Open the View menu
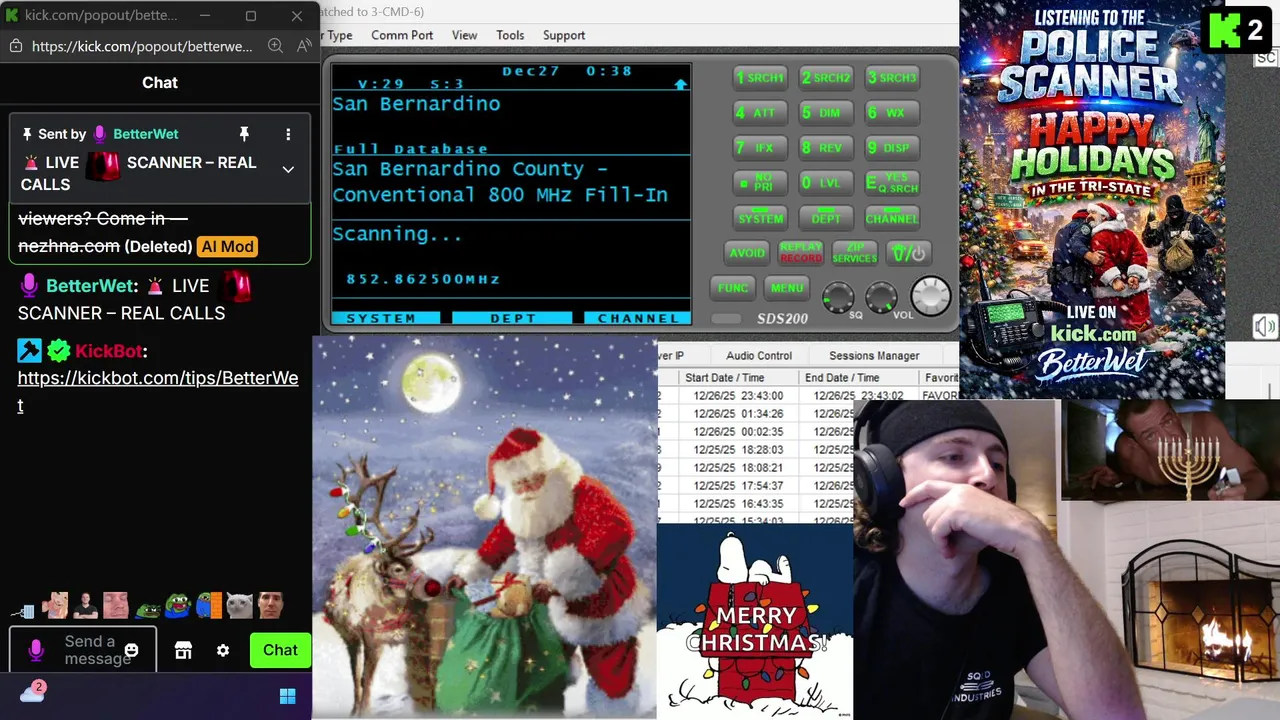 464,35
